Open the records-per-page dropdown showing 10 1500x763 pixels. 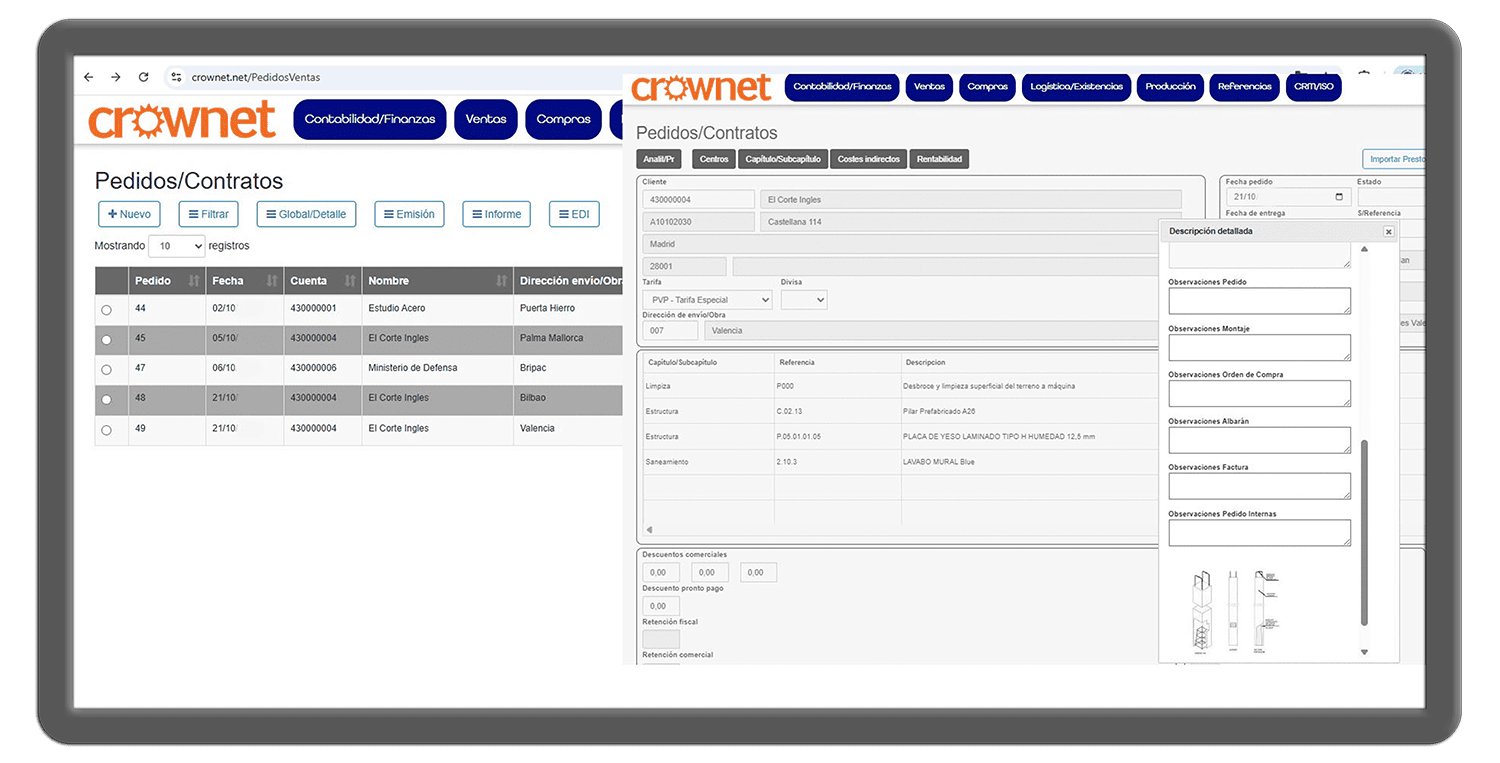(x=176, y=246)
